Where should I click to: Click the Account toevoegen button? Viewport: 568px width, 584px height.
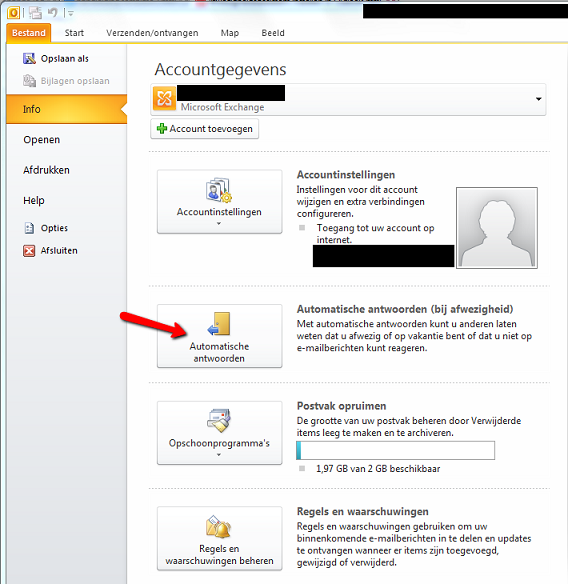pyautogui.click(x=204, y=129)
